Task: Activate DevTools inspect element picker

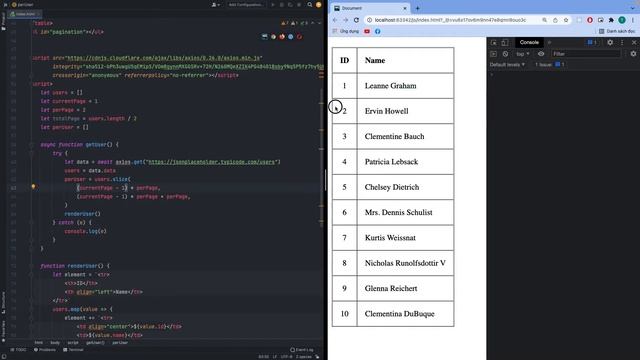Action: (493, 42)
